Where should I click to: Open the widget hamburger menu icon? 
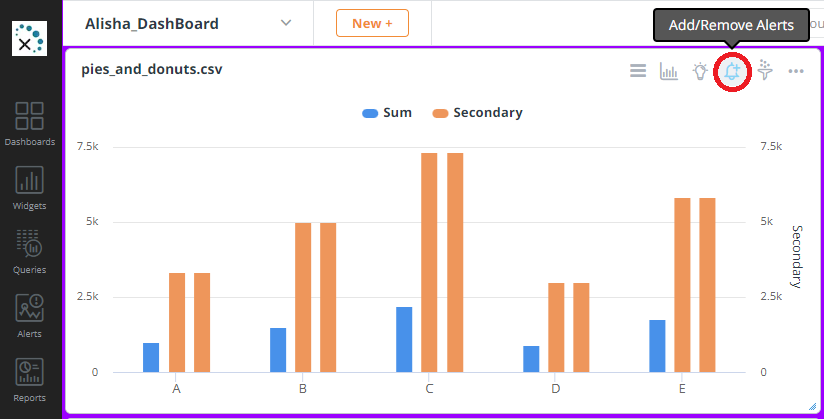[x=636, y=71]
